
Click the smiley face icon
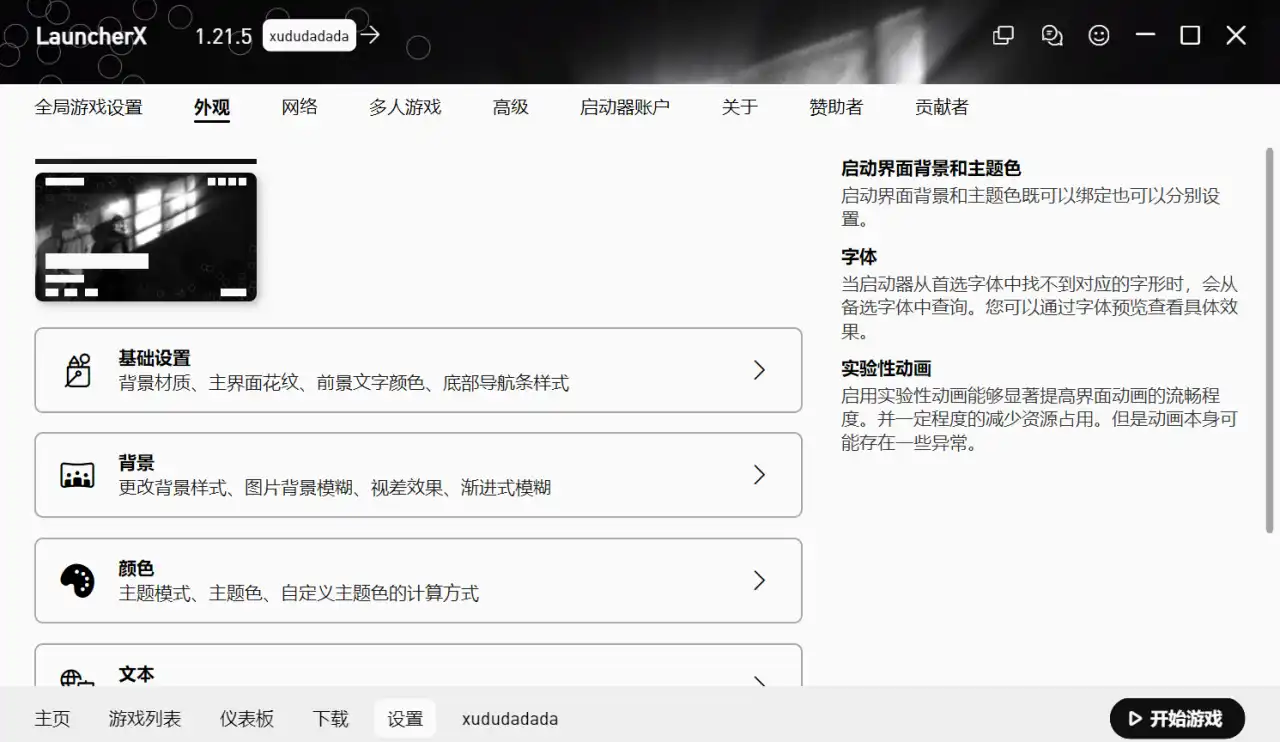tap(1099, 35)
